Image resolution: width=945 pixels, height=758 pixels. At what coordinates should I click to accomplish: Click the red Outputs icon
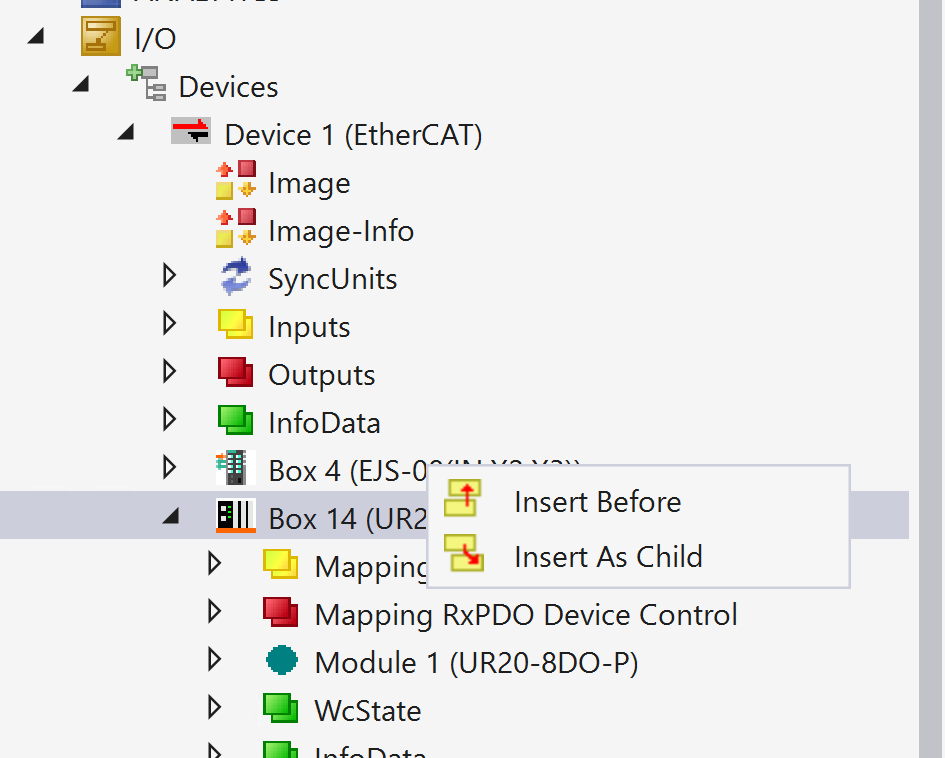(236, 373)
